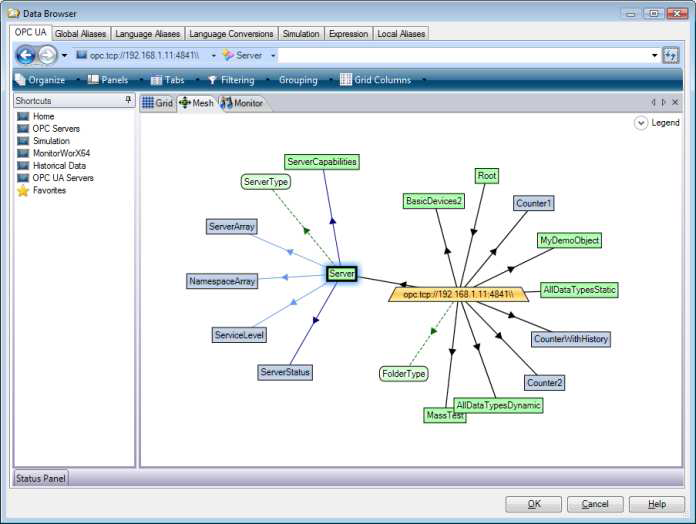
Task: Click the refresh icon beside address bar
Action: tap(670, 55)
